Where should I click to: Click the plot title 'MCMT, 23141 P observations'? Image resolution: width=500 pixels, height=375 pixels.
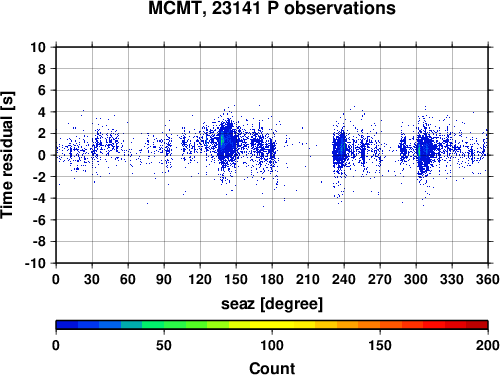point(272,8)
